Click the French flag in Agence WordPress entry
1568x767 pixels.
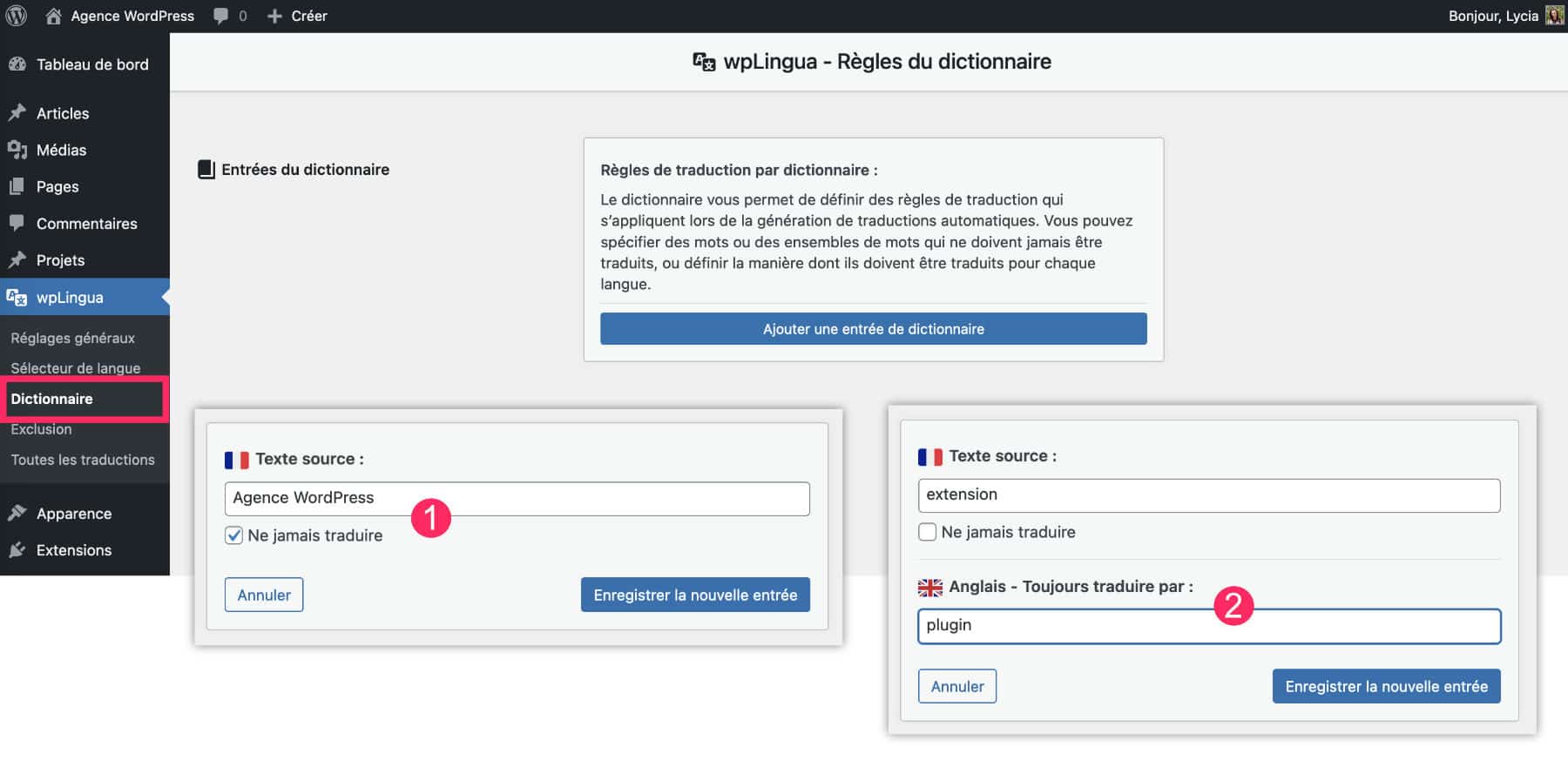click(236, 460)
